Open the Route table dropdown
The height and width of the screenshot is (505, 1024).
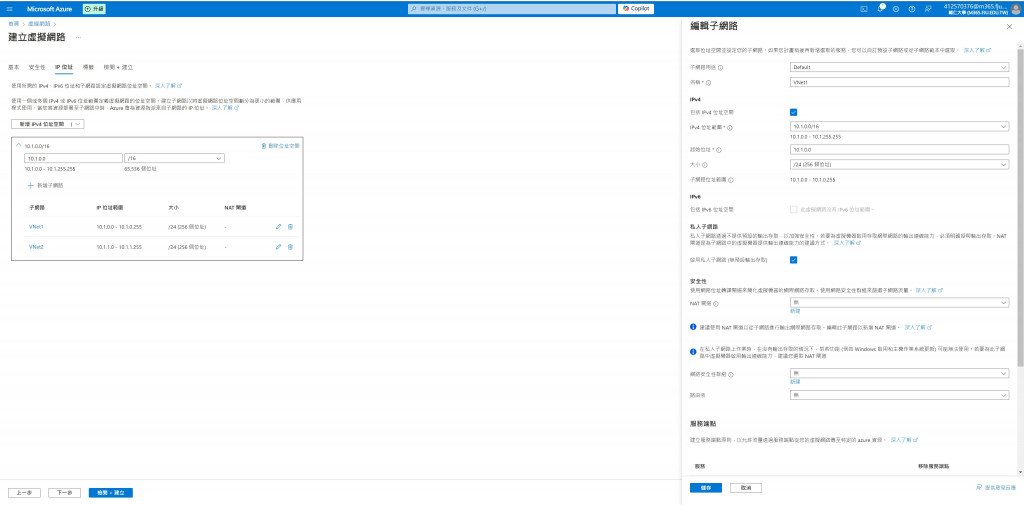pos(899,395)
